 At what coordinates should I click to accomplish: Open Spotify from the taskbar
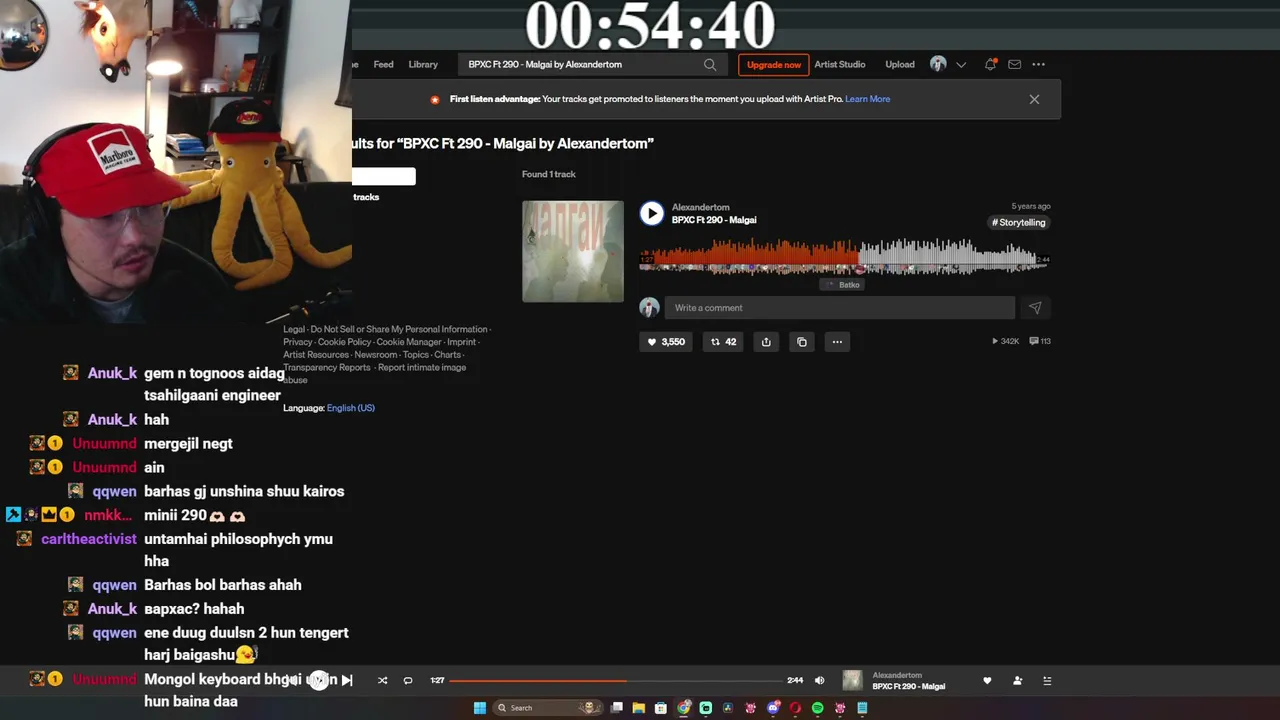(817, 708)
